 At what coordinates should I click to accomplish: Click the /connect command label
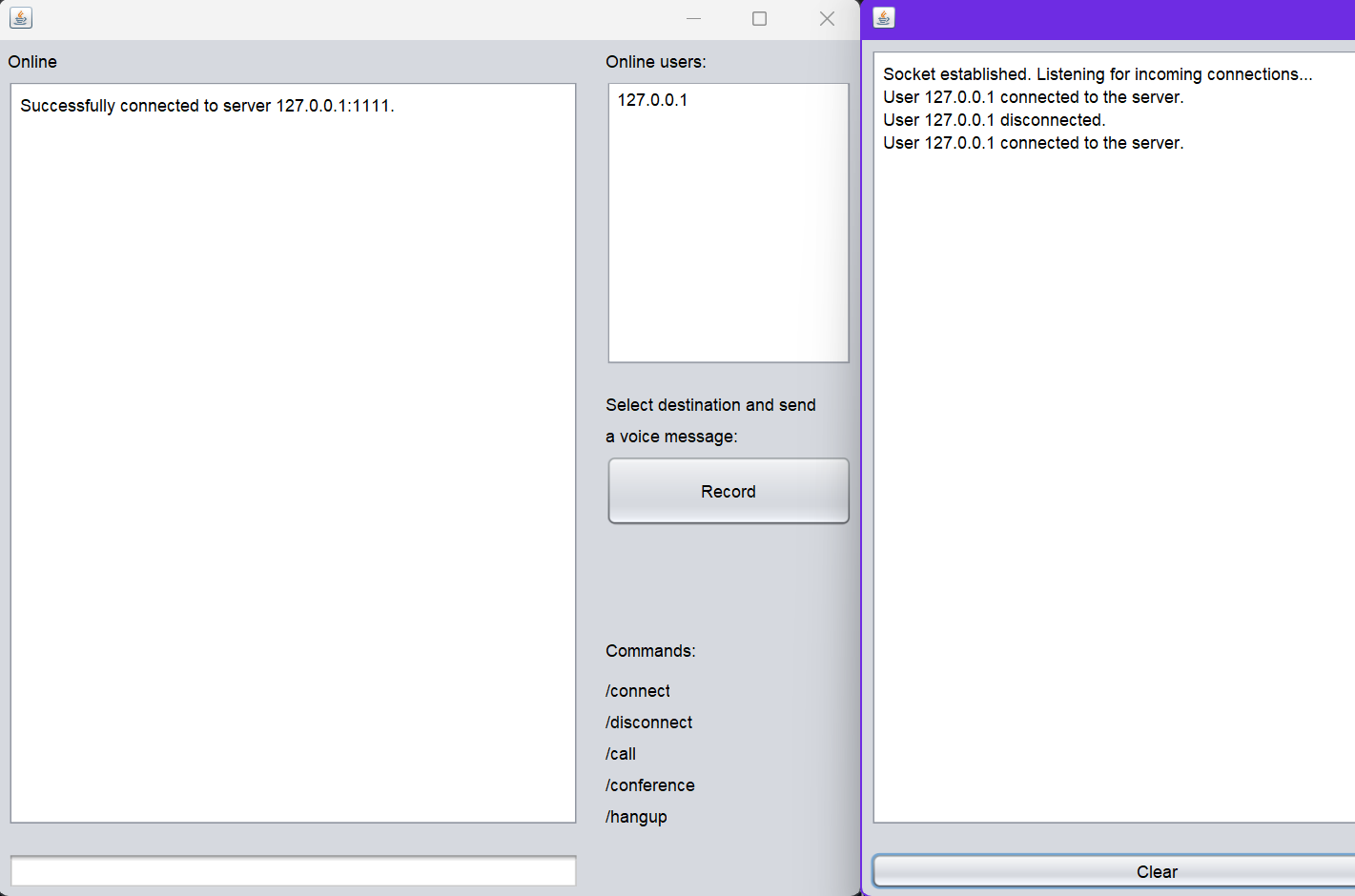click(637, 691)
